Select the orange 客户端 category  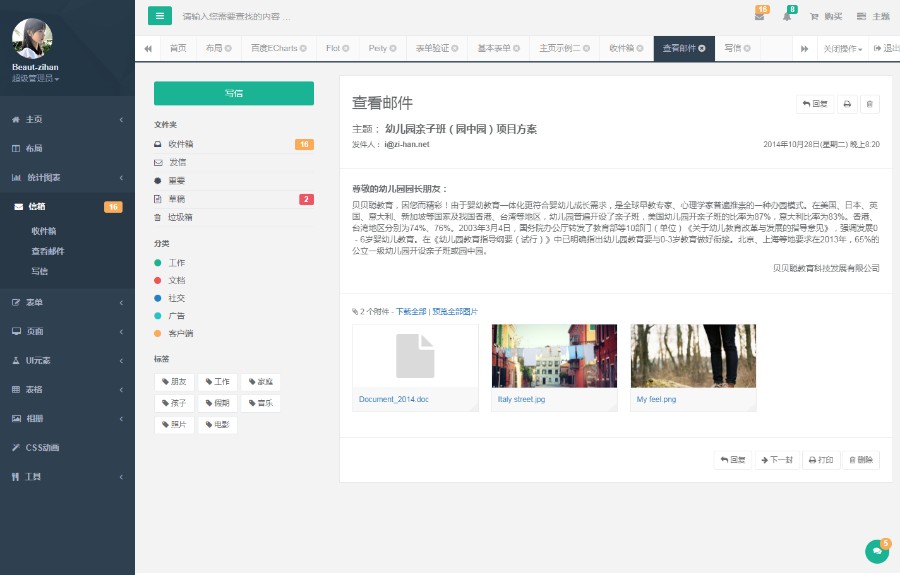[x=174, y=333]
